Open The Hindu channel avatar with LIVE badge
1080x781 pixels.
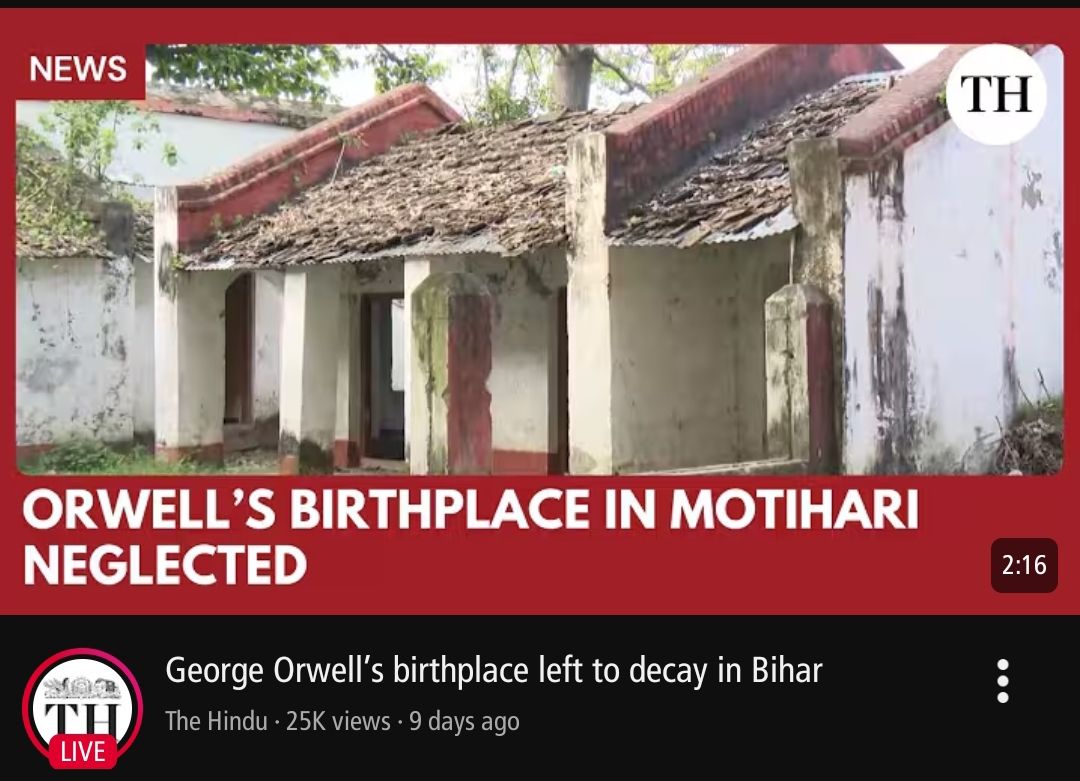point(83,708)
